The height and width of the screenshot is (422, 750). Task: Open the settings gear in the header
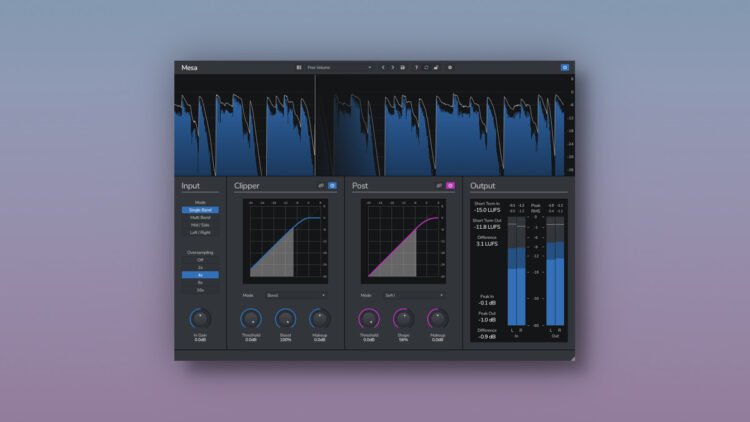(x=450, y=68)
